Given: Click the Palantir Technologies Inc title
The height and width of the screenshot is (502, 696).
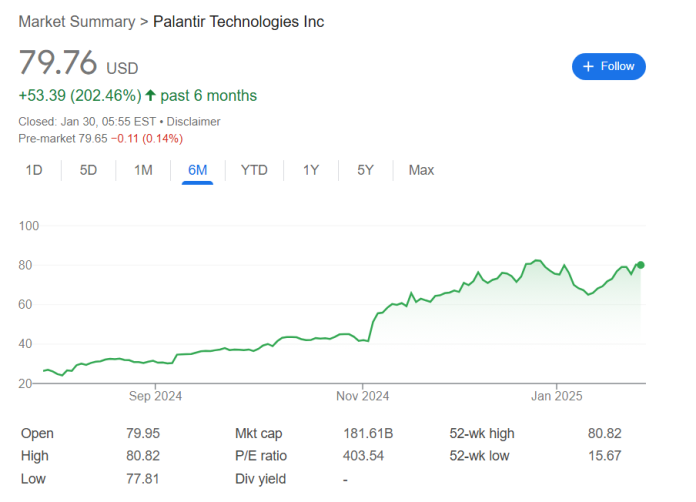Looking at the screenshot, I should (238, 22).
